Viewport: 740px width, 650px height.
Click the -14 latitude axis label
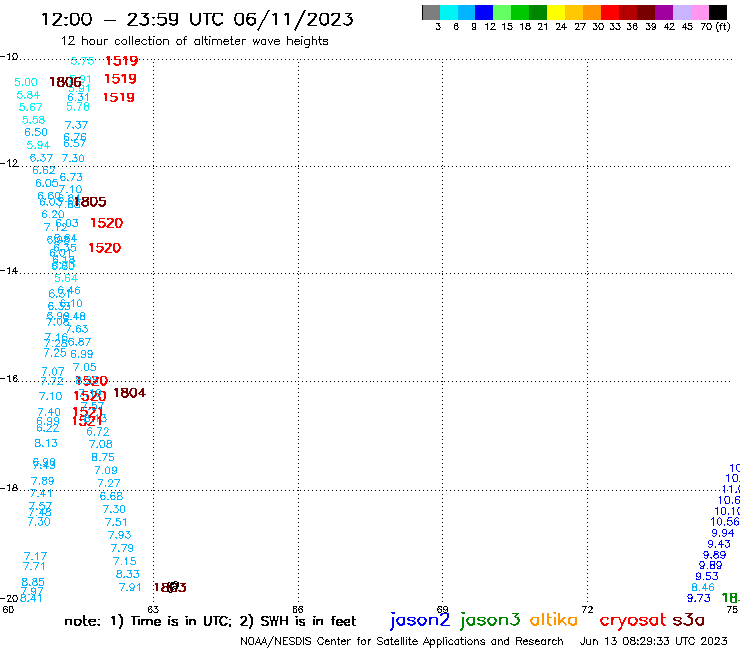tap(9, 271)
